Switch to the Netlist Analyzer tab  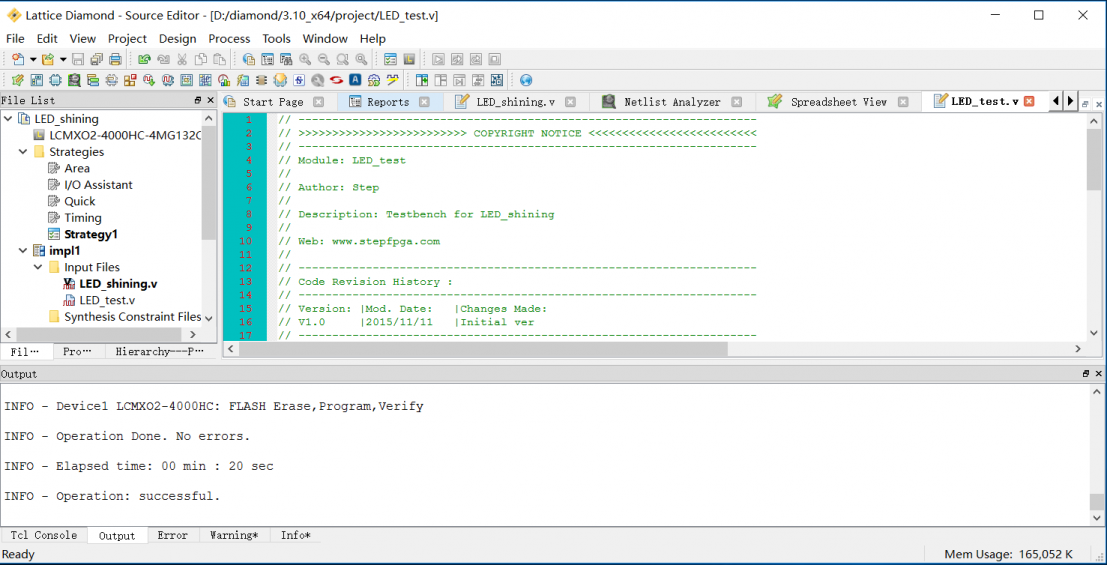coord(672,102)
